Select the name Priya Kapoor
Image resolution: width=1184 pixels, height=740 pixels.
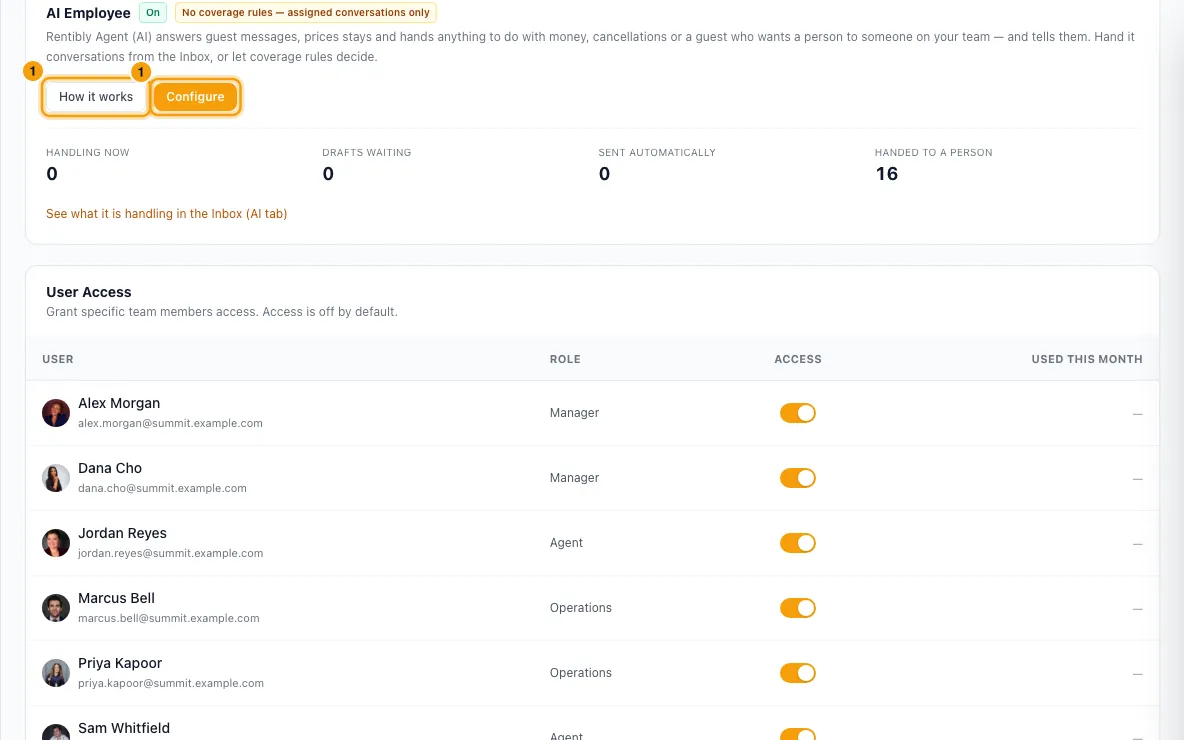(120, 663)
